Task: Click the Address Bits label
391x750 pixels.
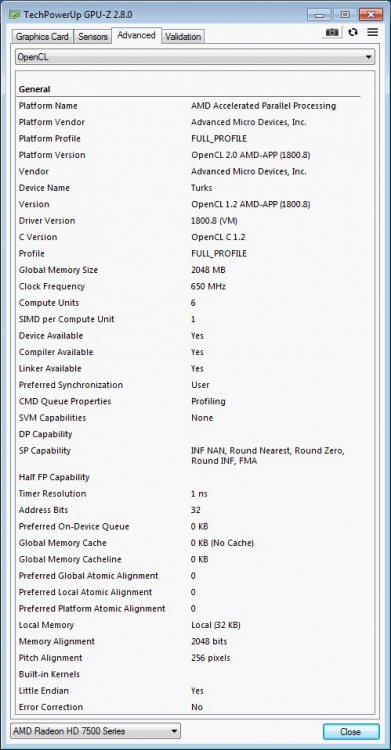Action: point(44,510)
